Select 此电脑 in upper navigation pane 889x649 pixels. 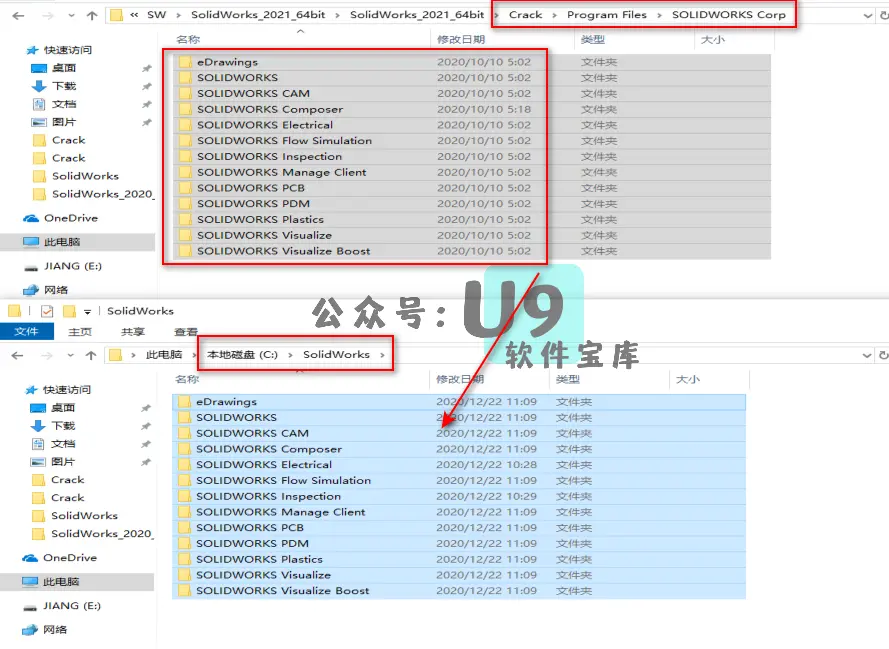[52, 242]
